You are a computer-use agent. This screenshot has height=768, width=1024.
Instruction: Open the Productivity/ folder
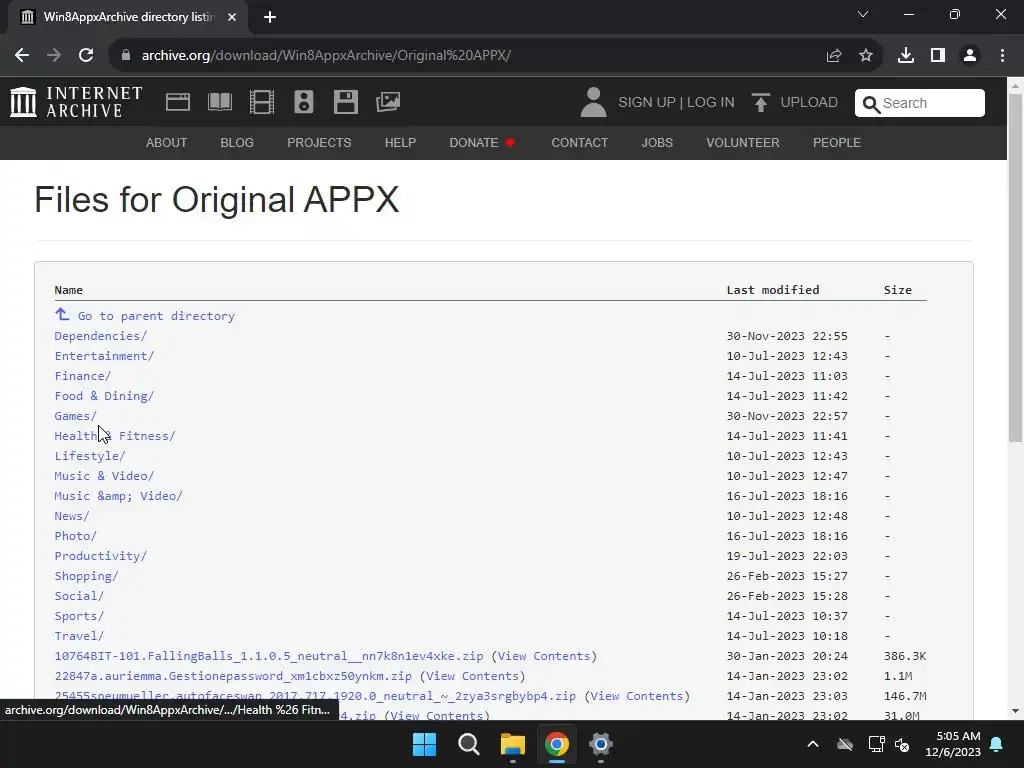point(101,556)
